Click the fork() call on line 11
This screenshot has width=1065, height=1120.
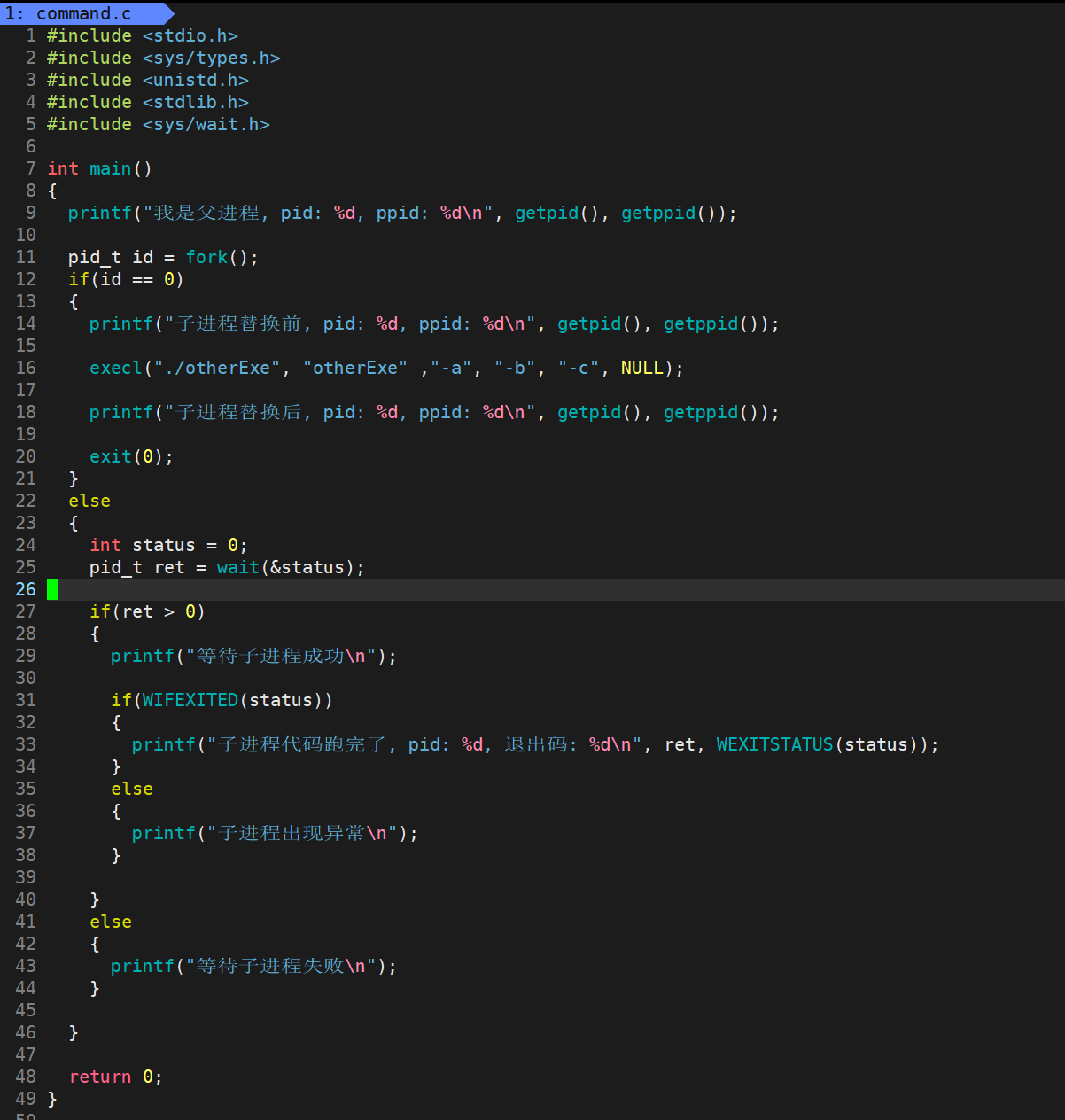click(222, 257)
